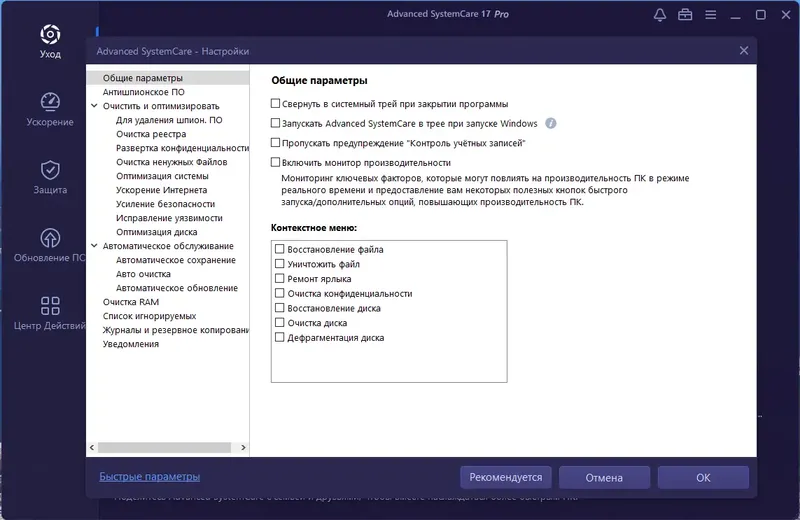Open the Ускорение speedometer section
The width and height of the screenshot is (800, 520).
click(x=50, y=109)
